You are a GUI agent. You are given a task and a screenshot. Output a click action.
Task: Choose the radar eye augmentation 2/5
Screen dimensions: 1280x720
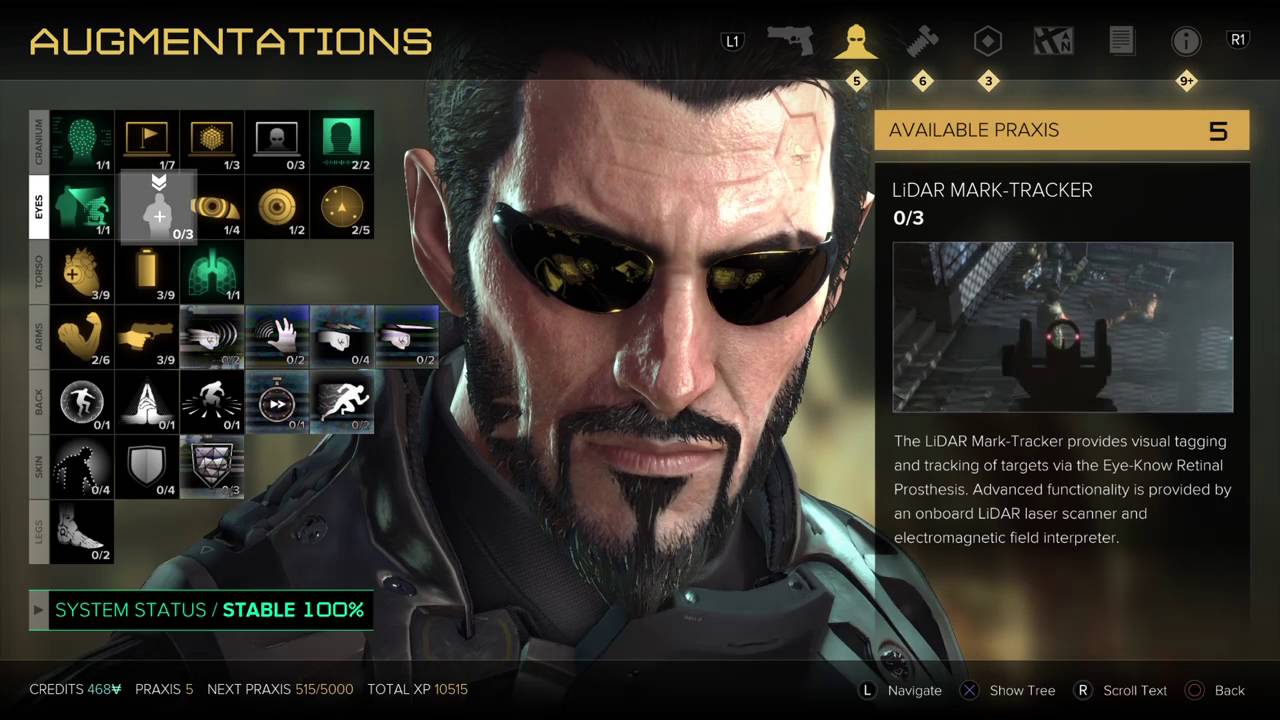(x=341, y=207)
